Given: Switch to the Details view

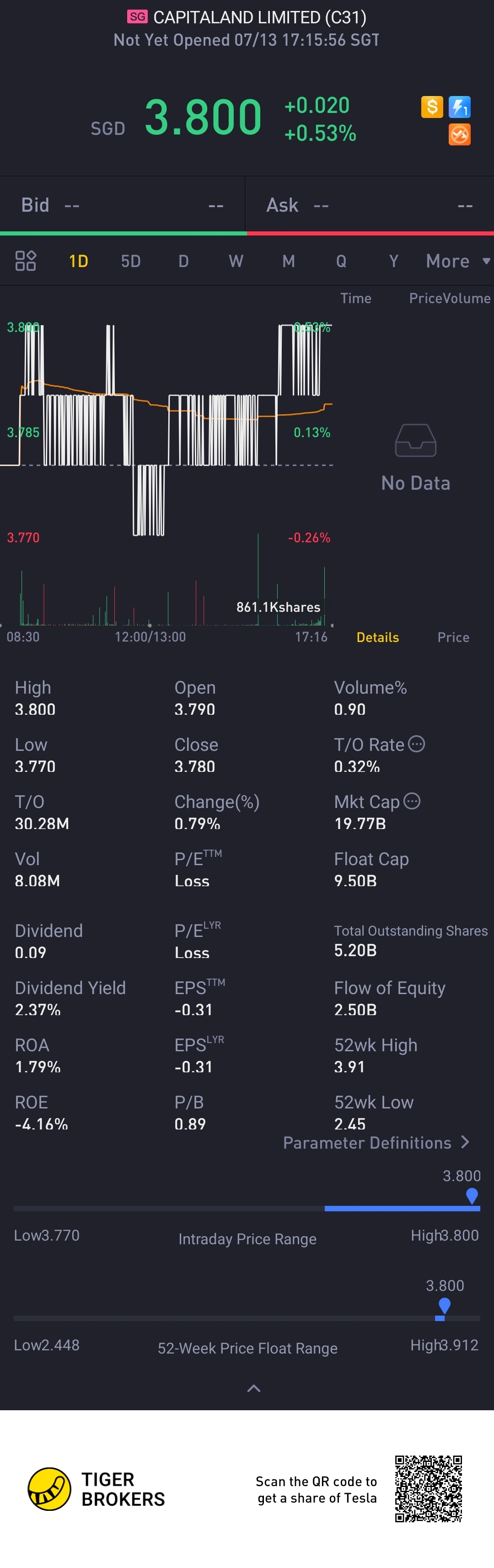Looking at the screenshot, I should (378, 637).
